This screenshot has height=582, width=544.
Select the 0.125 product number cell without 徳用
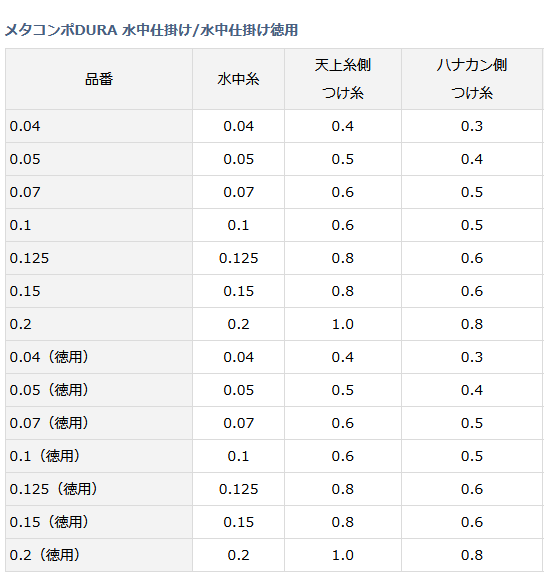tap(99, 258)
